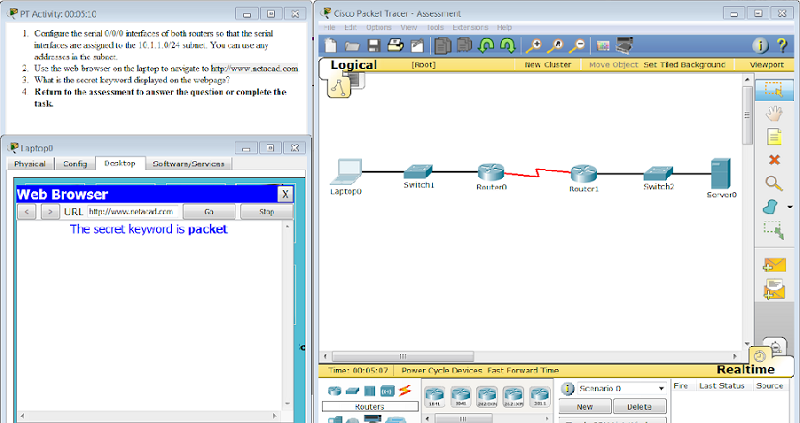Click the Print icon in toolbar

[395, 45]
